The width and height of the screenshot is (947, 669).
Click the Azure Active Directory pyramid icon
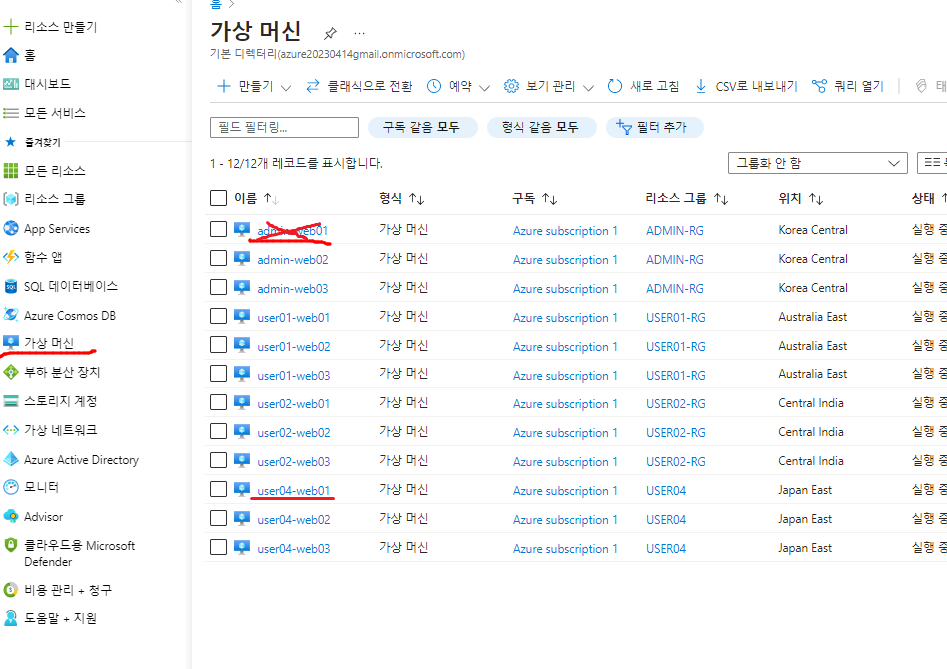point(11,459)
